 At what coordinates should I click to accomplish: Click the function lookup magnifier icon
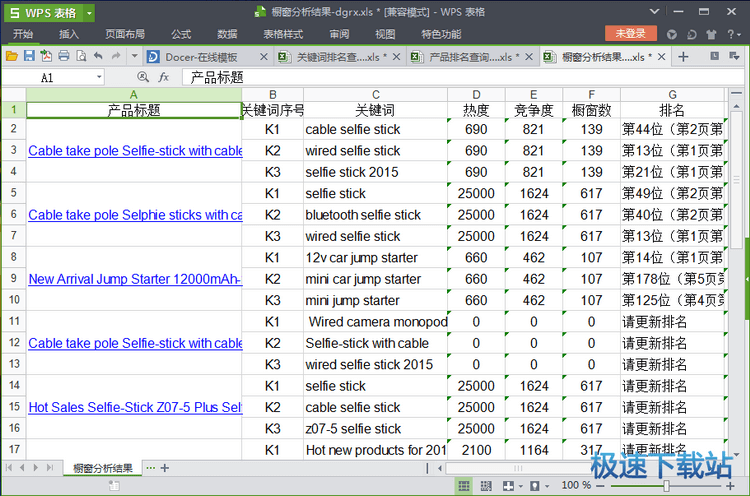pyautogui.click(x=143, y=77)
